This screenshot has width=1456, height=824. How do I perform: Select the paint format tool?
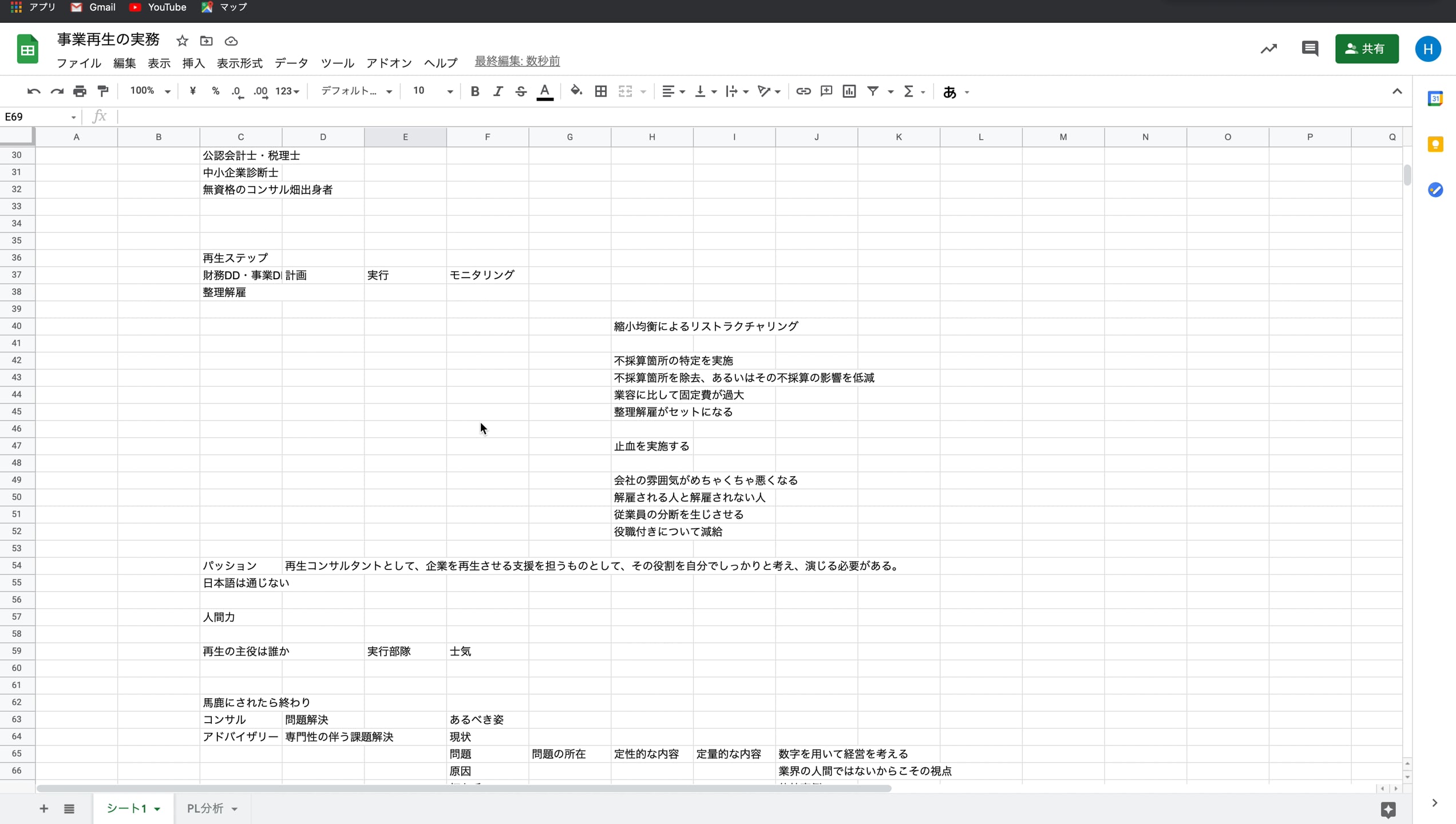click(x=102, y=91)
